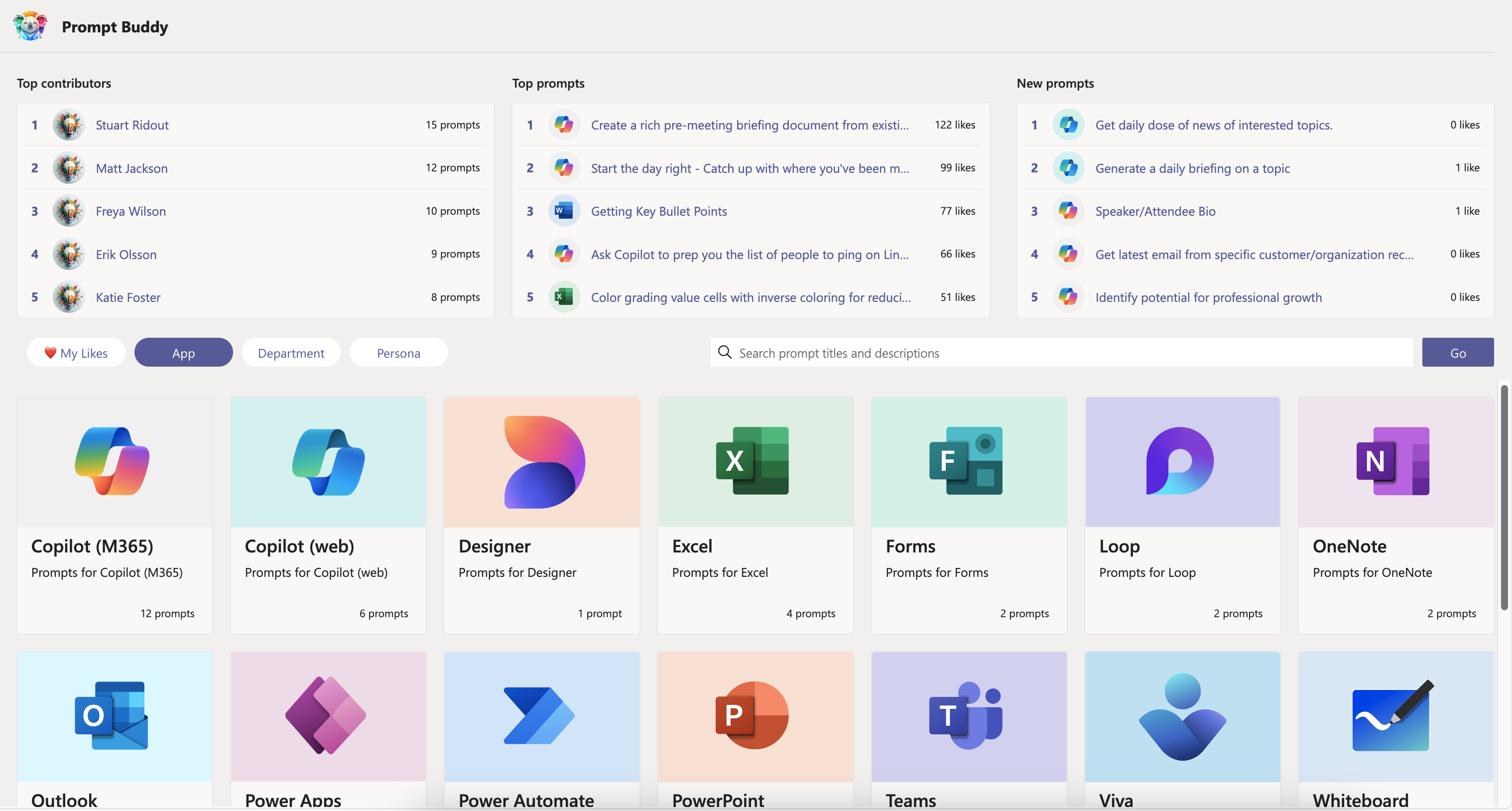Focus the search prompt titles field

[x=1061, y=353]
